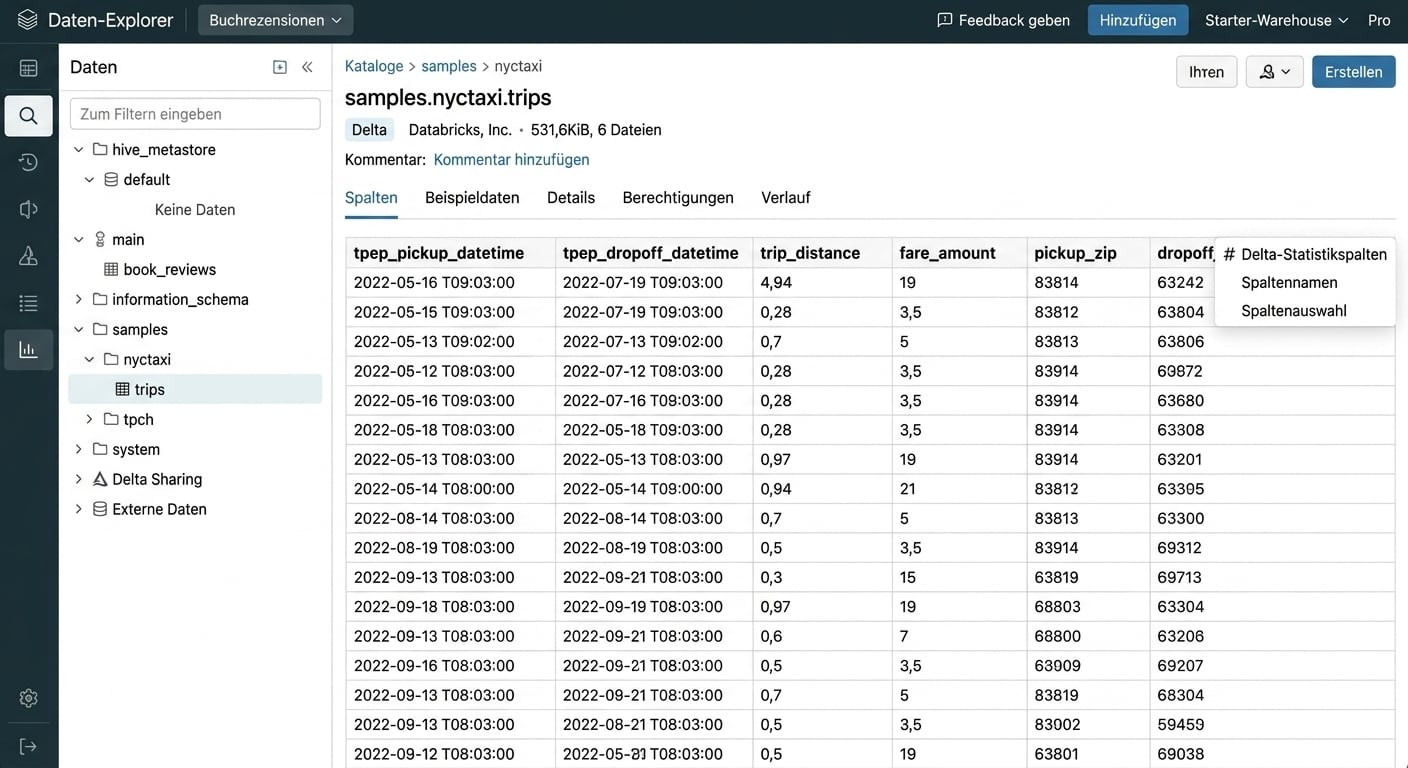Click the hash icon beside Delta-Statistikspalten
The width and height of the screenshot is (1408, 768).
tap(1229, 254)
